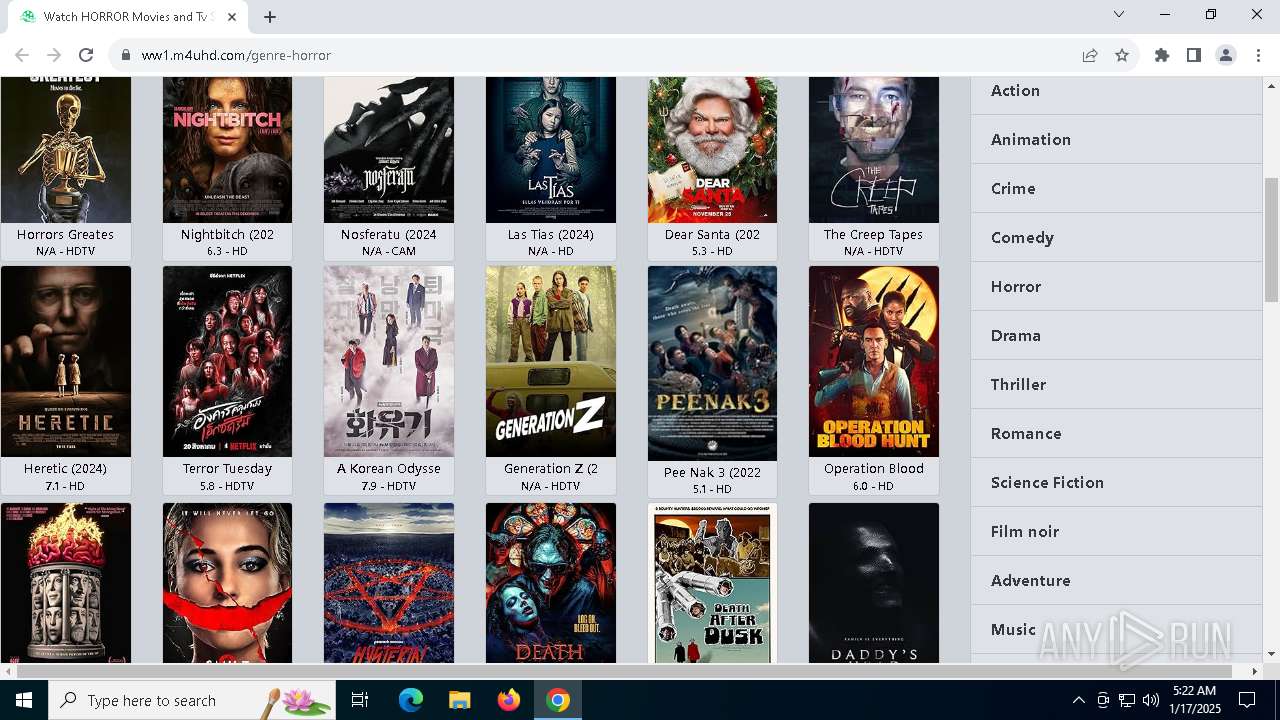Click the Las Tias (2024) title link

click(x=551, y=234)
